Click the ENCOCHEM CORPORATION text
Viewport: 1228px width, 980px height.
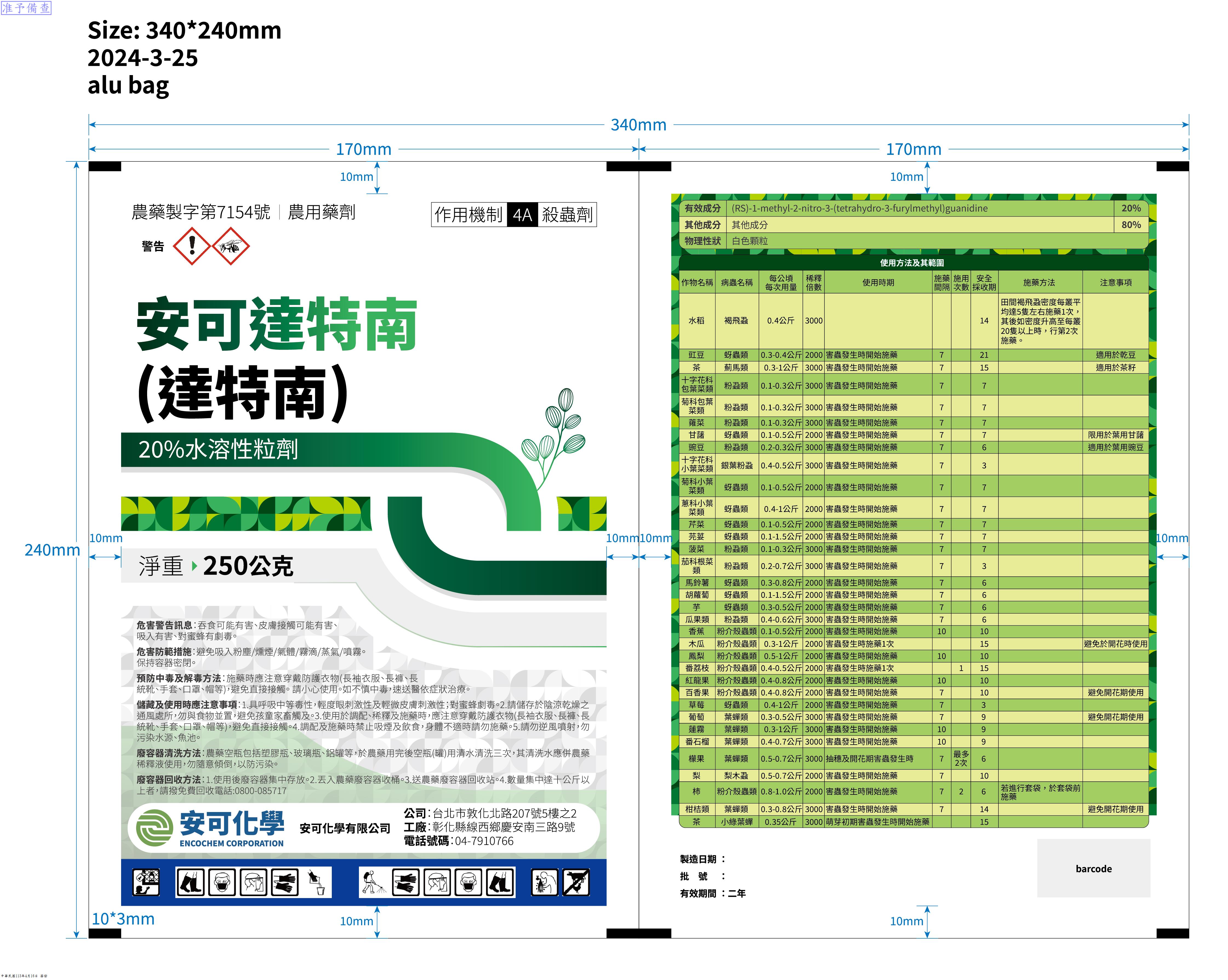pyautogui.click(x=231, y=843)
